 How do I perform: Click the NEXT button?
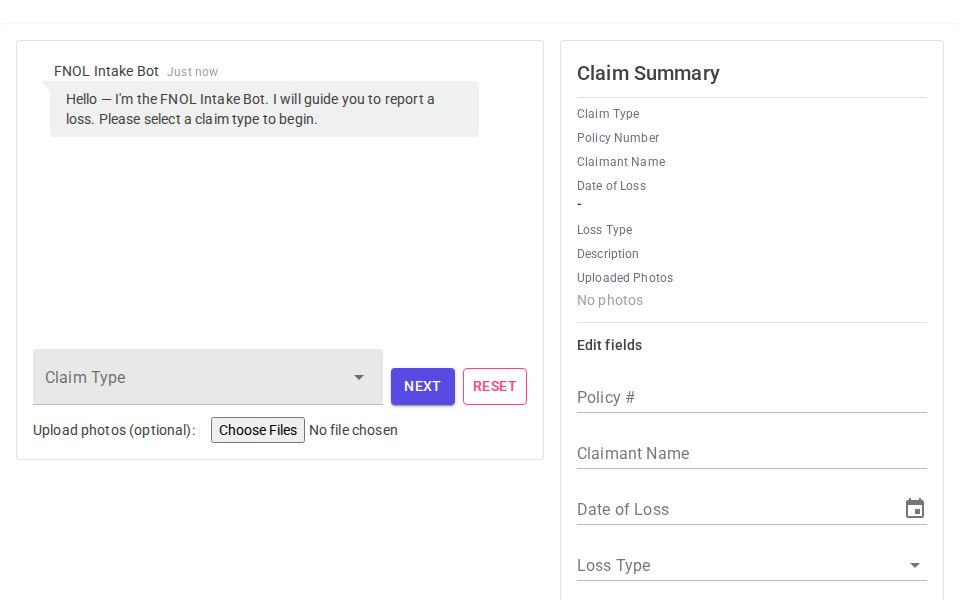[x=422, y=386]
